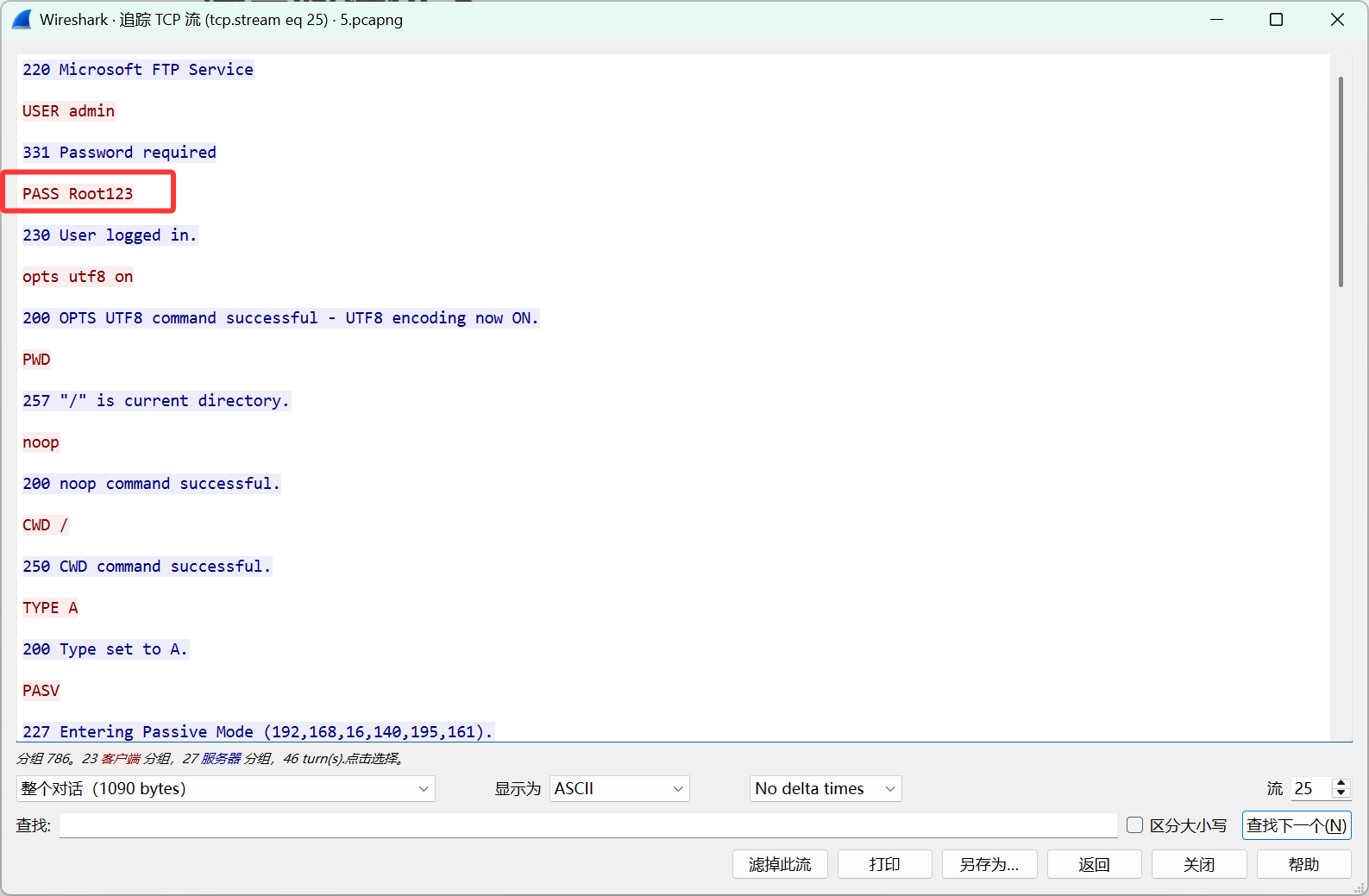The width and height of the screenshot is (1369, 896).
Task: Open the No delta times dropdown
Action: (825, 788)
